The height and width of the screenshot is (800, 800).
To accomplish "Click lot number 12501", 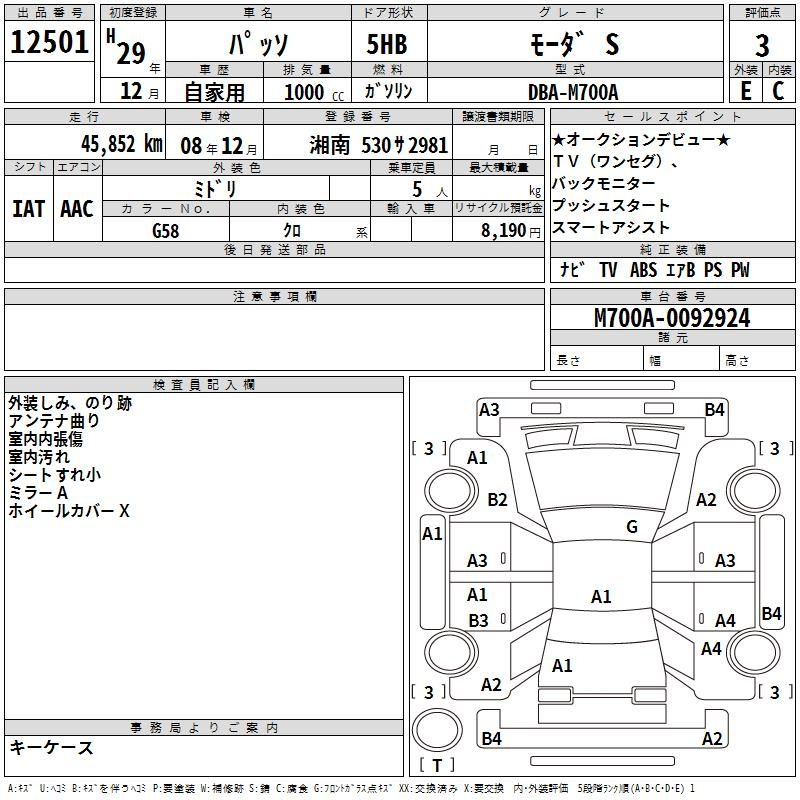I will pyautogui.click(x=49, y=43).
